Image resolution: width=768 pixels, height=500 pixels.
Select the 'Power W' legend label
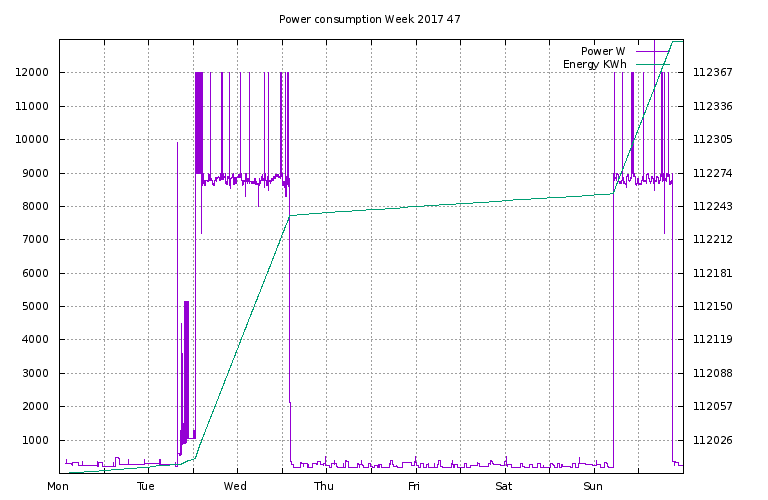[603, 51]
